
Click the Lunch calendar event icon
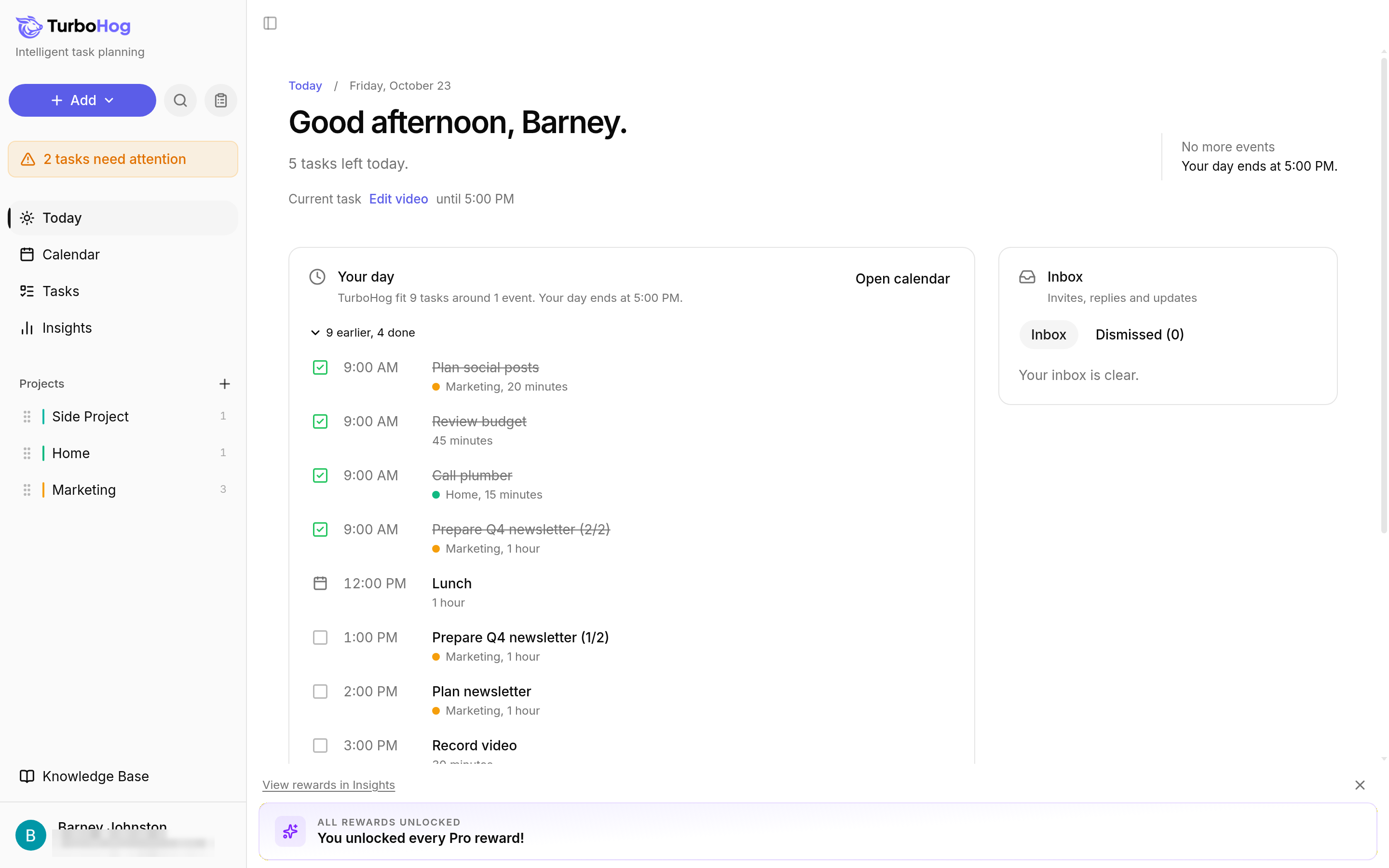[320, 583]
